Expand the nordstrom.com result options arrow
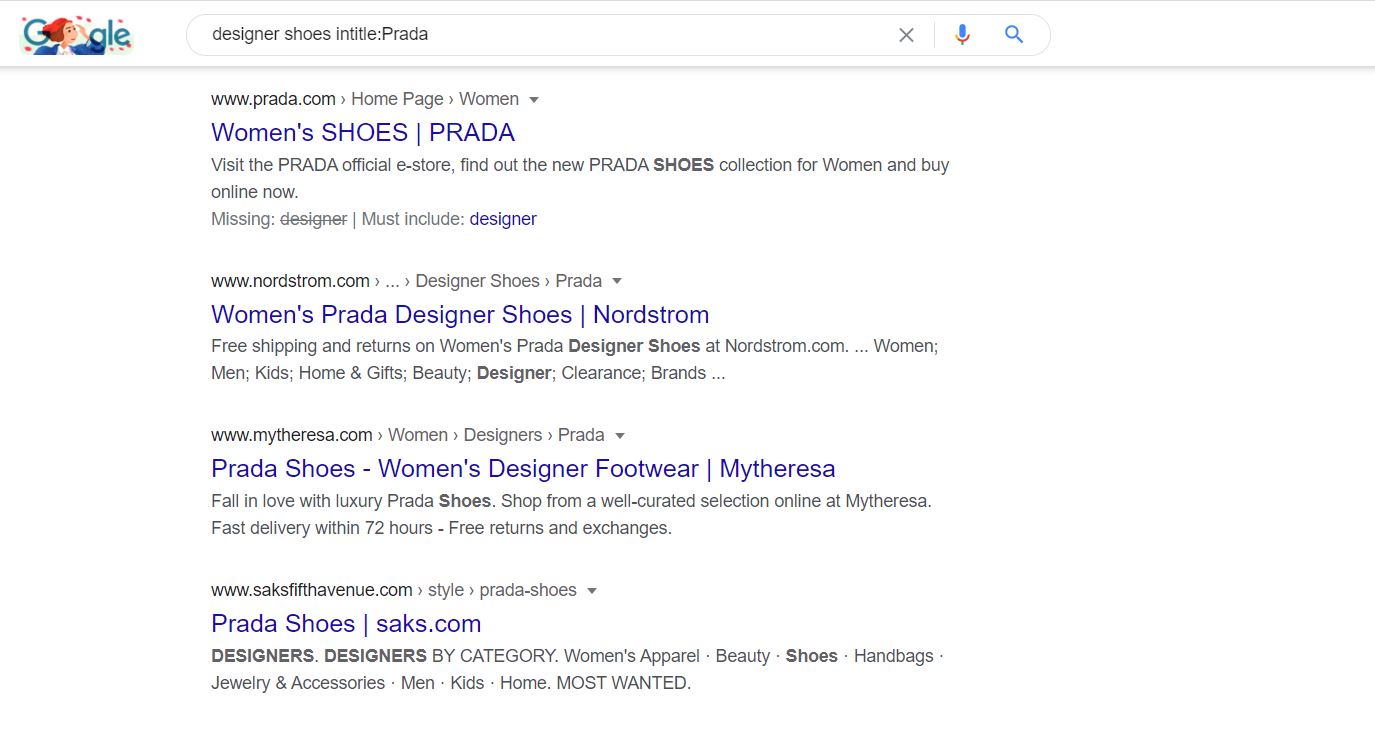This screenshot has width=1375, height=732. [617, 281]
